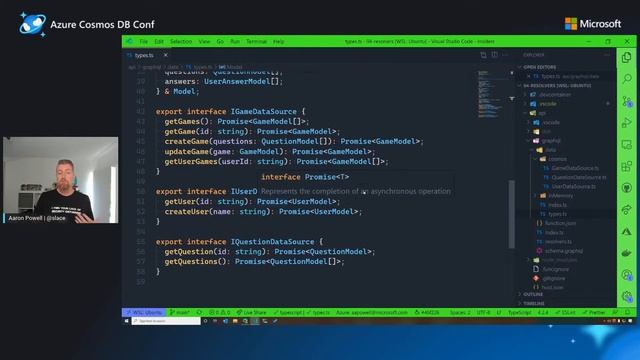Open UserDataSource.ts in the Explorer
This screenshot has height=360, width=640.
coord(573,187)
